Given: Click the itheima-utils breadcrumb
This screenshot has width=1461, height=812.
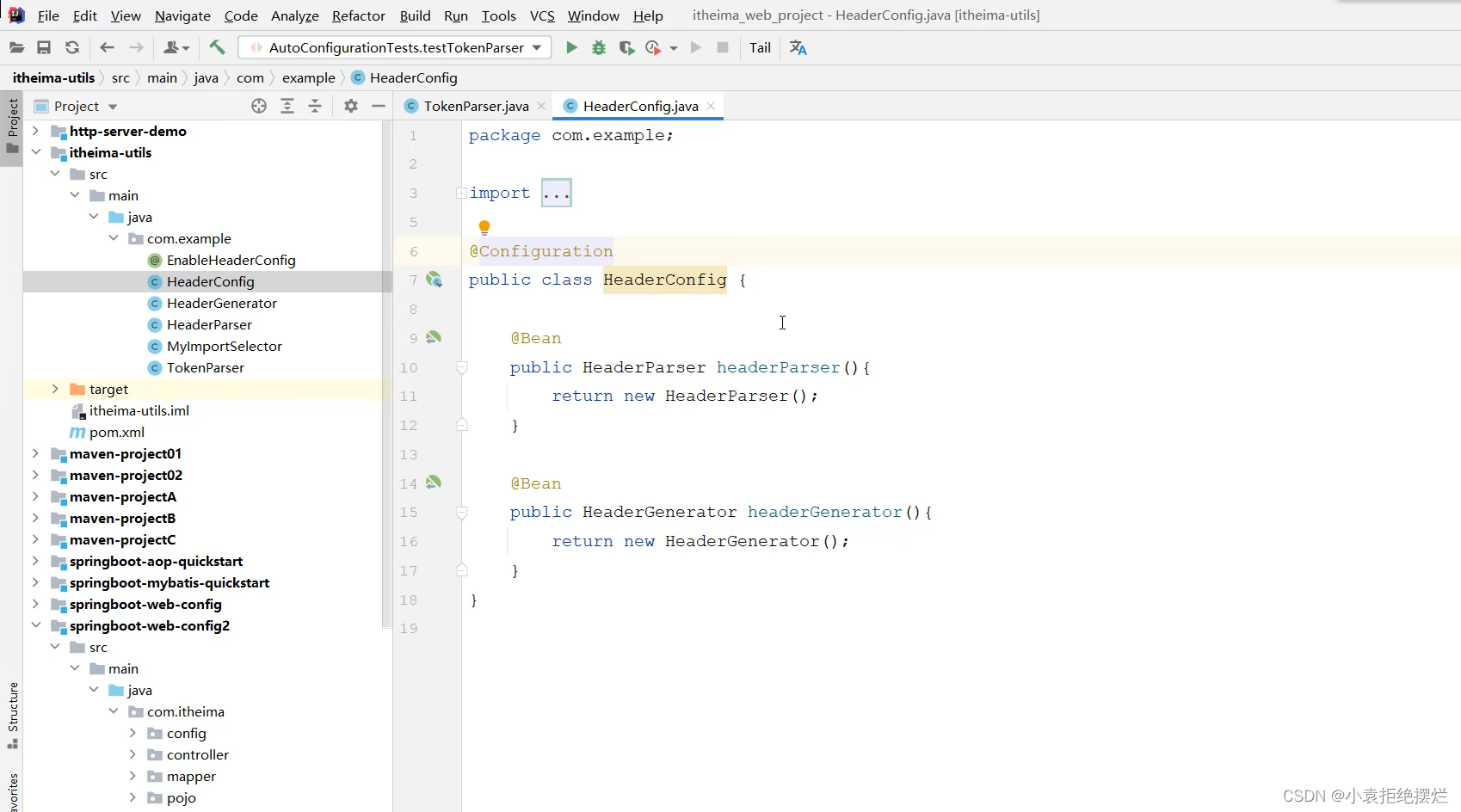Looking at the screenshot, I should [x=53, y=77].
